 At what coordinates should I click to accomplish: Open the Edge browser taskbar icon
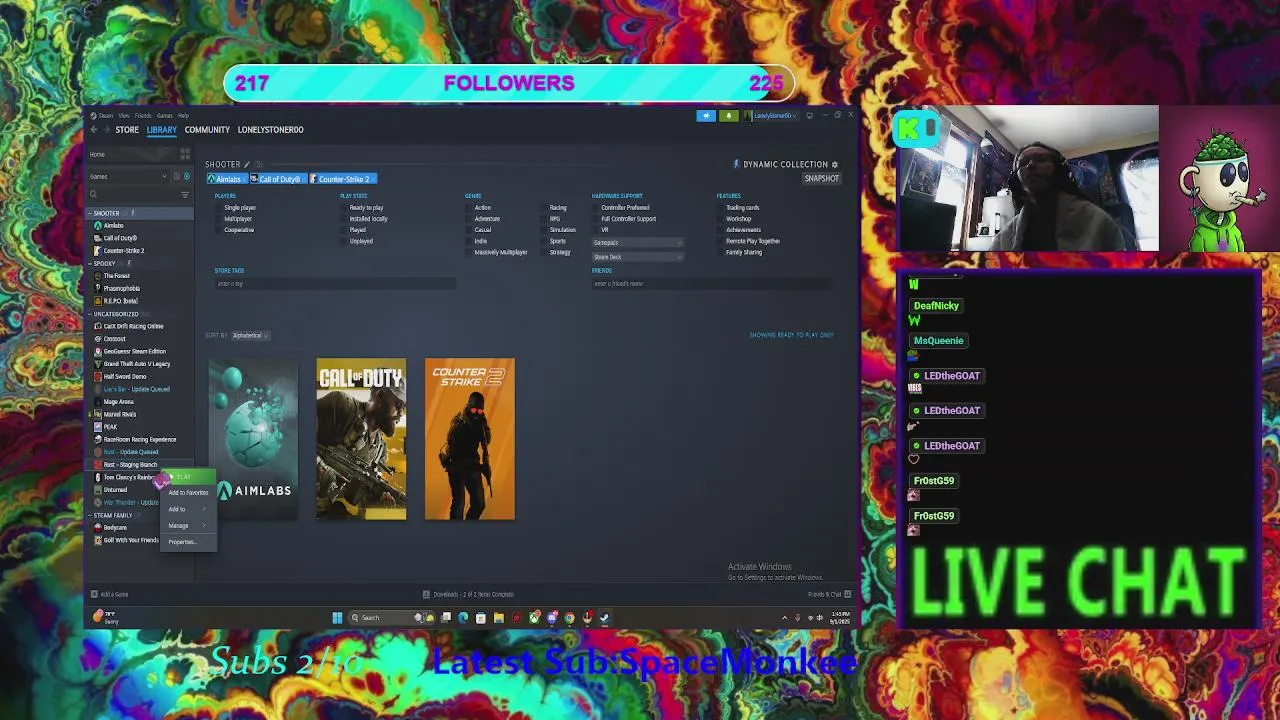(463, 618)
